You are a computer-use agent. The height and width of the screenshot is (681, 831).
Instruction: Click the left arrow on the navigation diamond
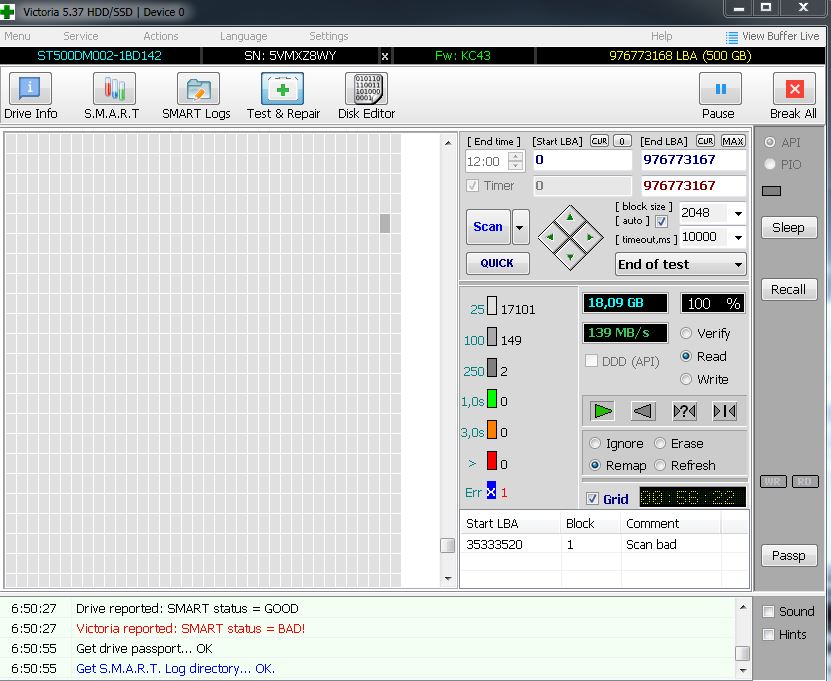pyautogui.click(x=550, y=237)
